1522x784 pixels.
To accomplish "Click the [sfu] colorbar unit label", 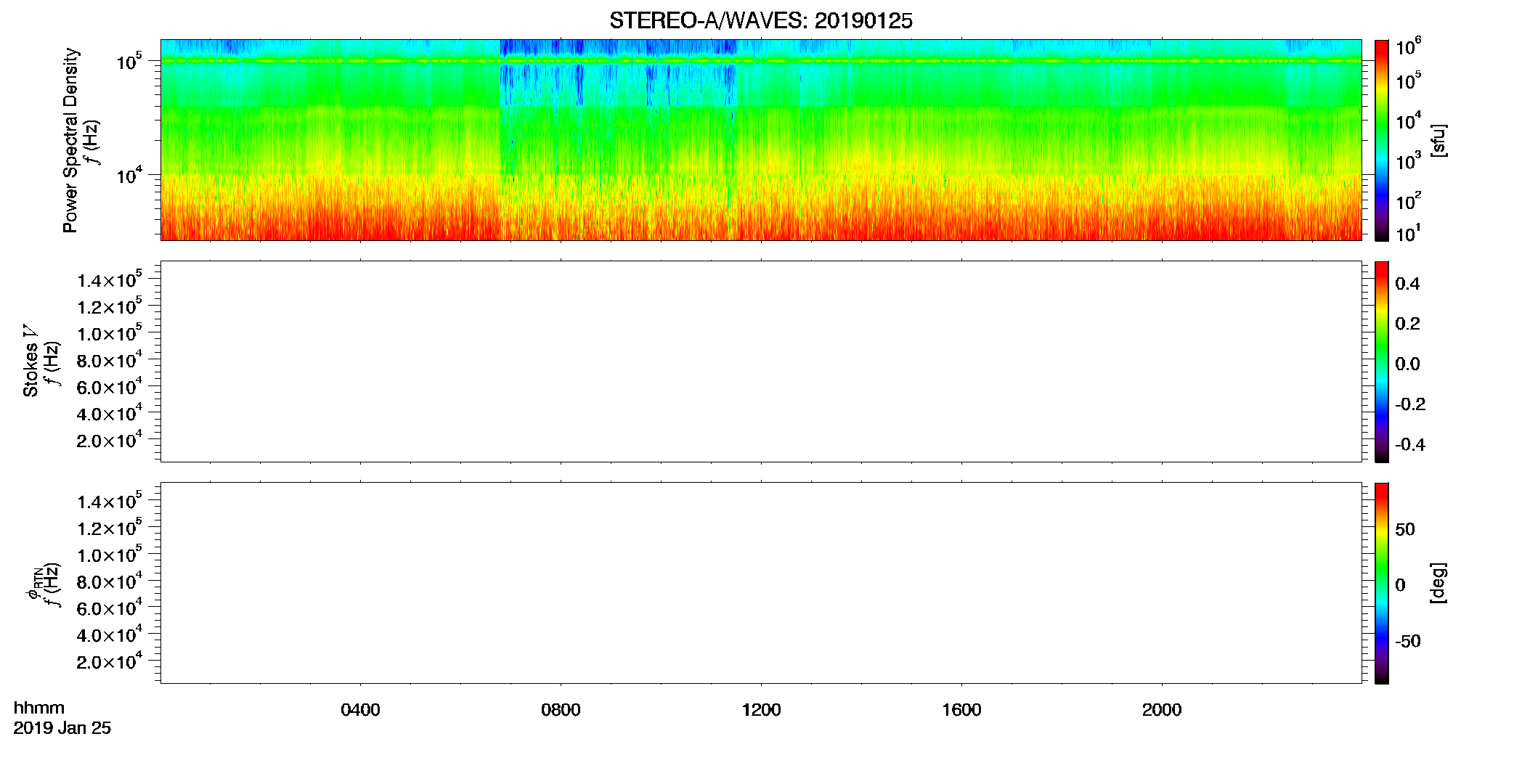I will [1438, 140].
